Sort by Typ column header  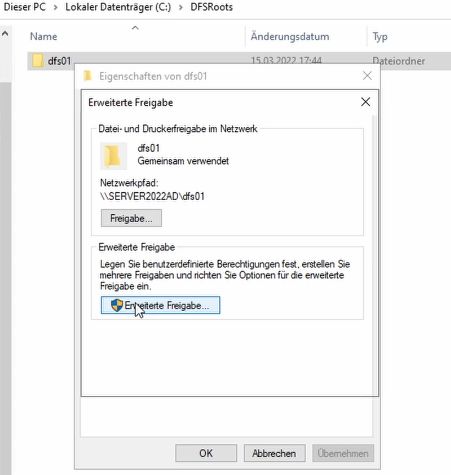[x=380, y=36]
